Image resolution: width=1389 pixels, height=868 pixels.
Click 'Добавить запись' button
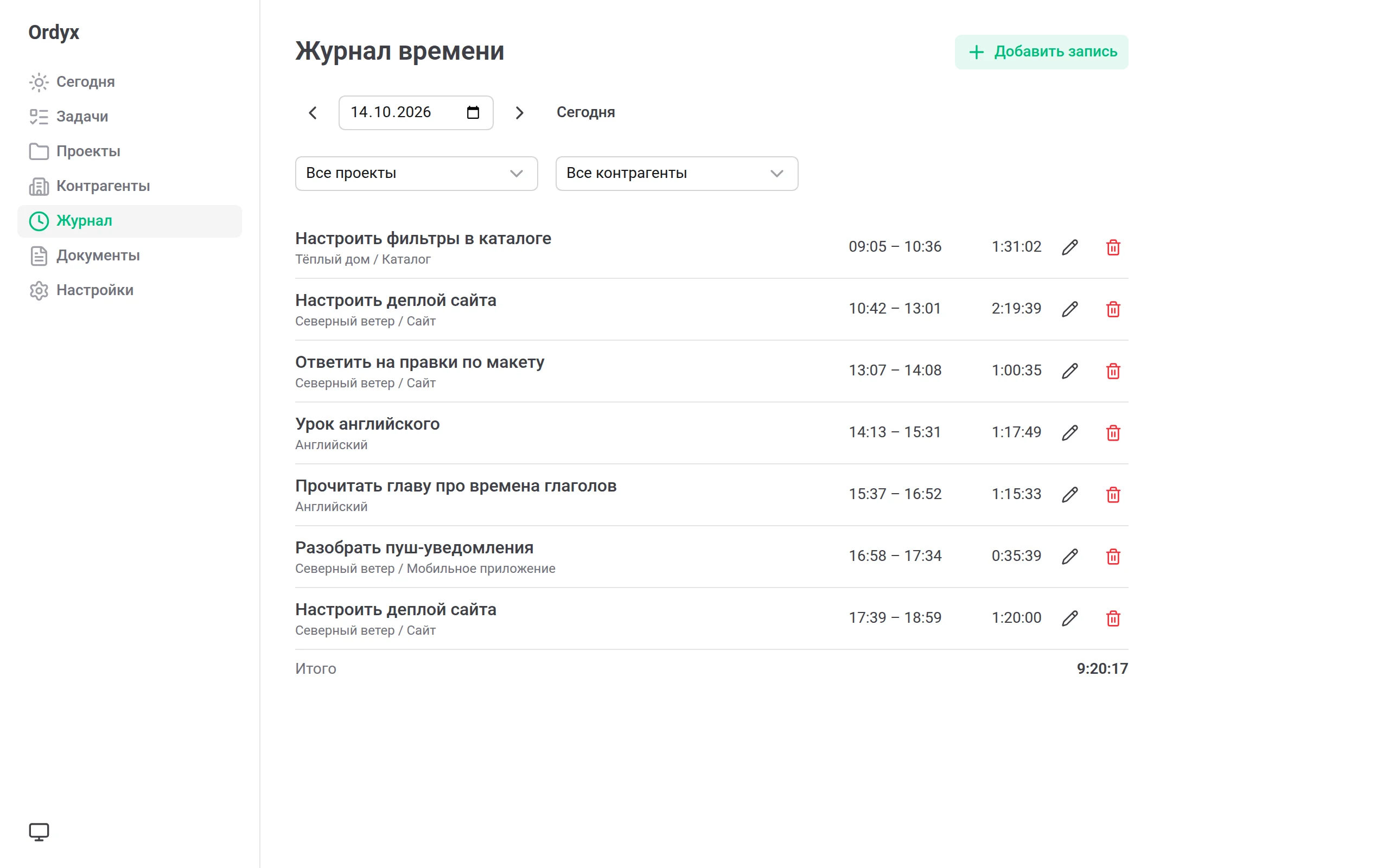[1041, 52]
